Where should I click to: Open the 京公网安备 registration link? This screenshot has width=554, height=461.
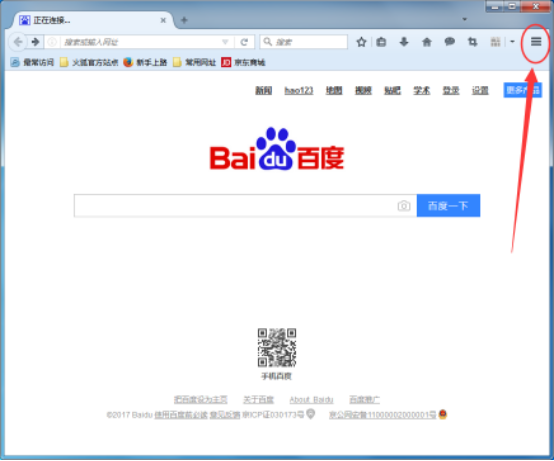(x=383, y=415)
